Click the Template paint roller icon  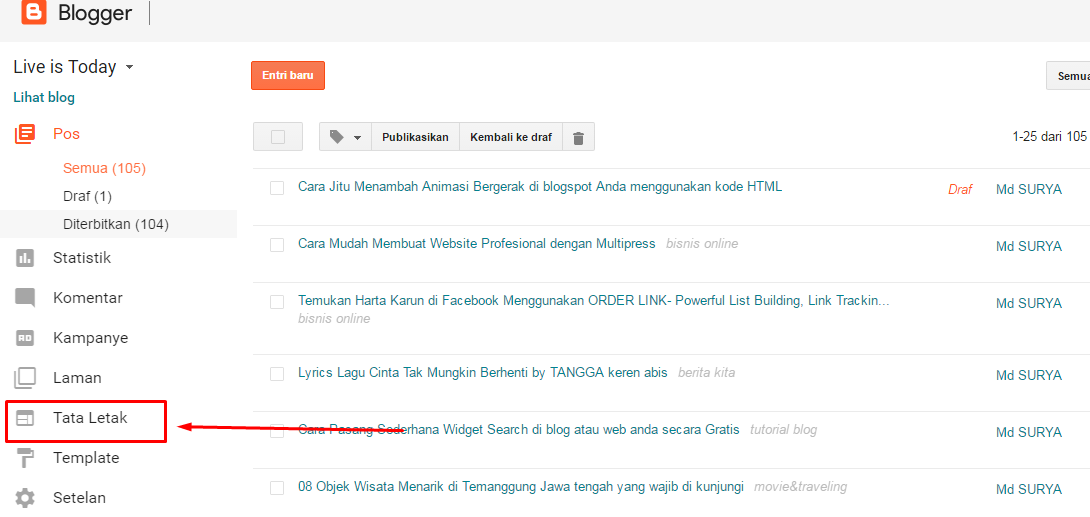[25, 459]
